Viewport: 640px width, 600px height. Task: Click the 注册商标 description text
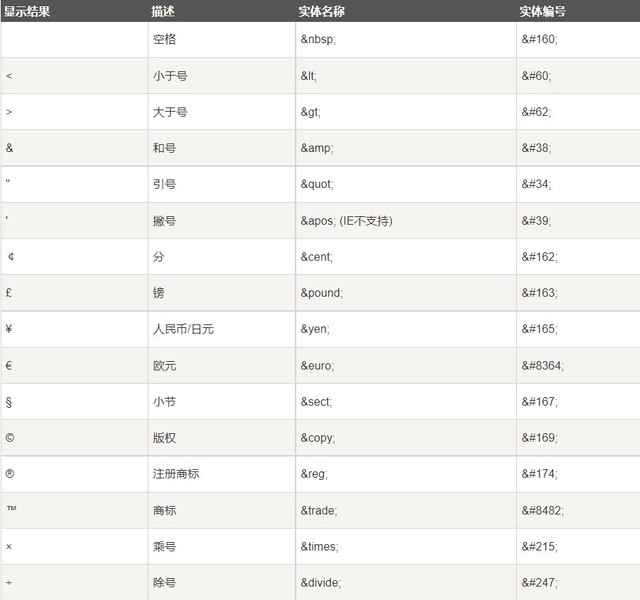[176, 473]
